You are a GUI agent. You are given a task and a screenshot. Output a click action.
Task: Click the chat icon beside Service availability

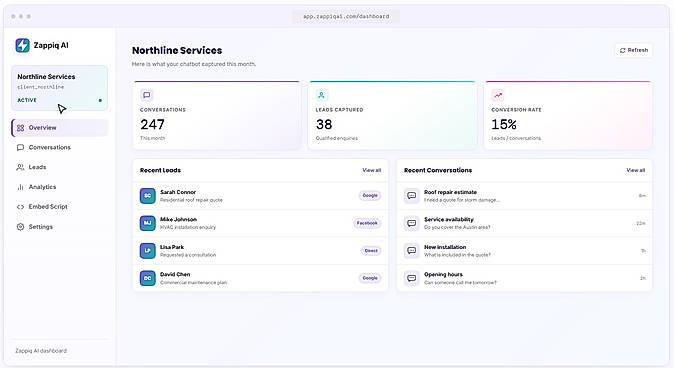[411, 223]
